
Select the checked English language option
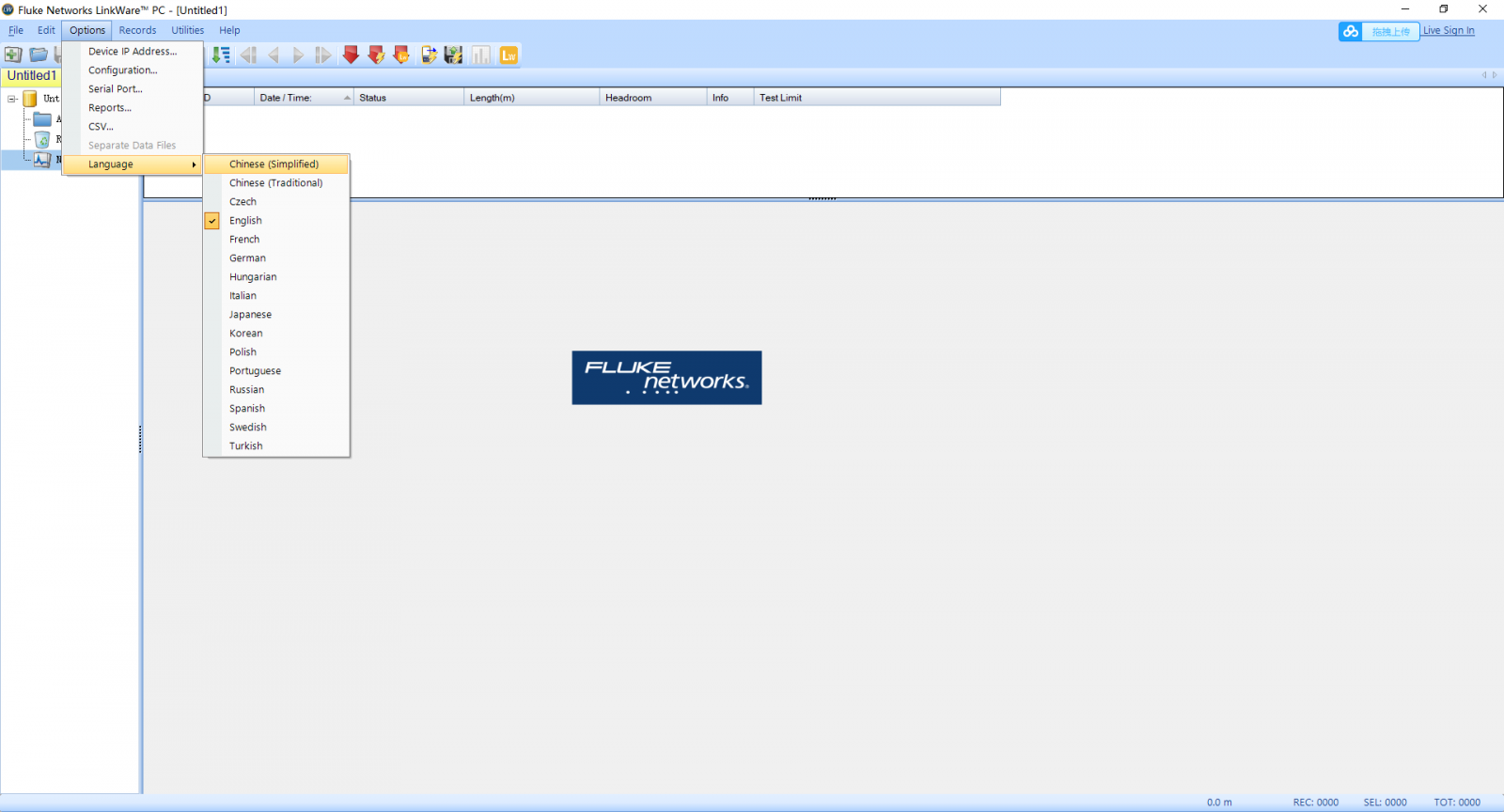point(245,221)
